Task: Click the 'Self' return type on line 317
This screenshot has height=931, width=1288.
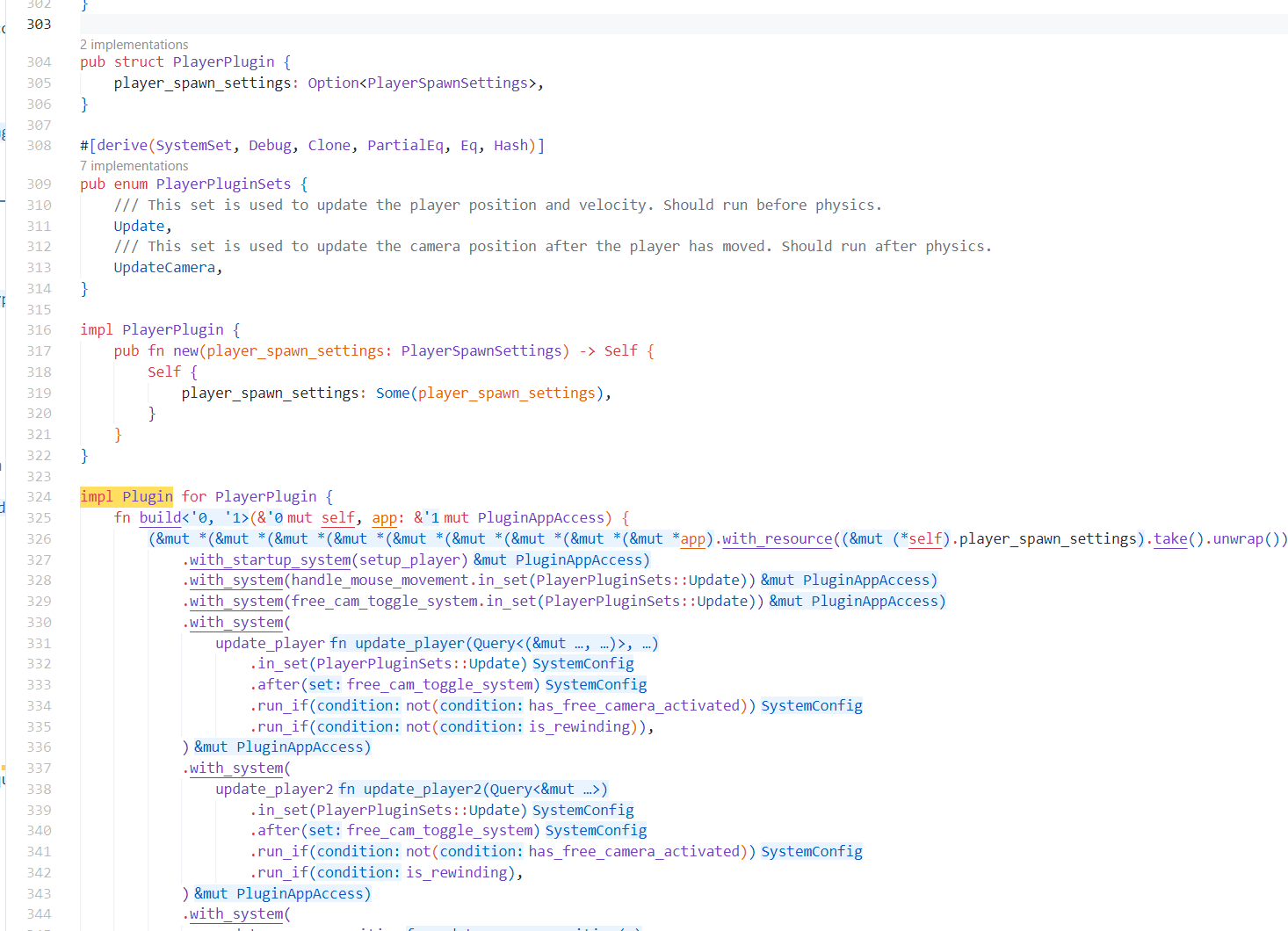Action: (621, 351)
